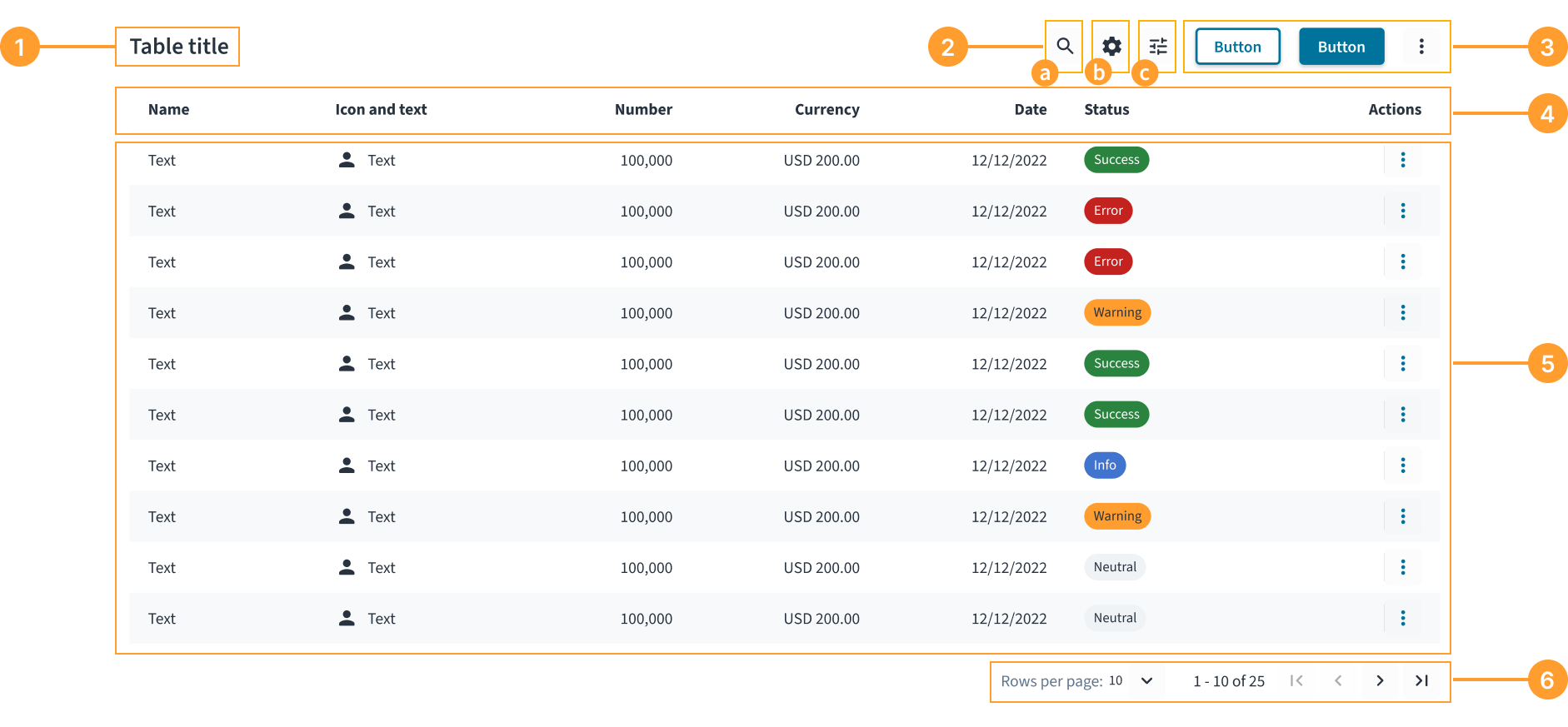The image size is (1568, 727).
Task: Sort by the Number column header
Action: [643, 109]
